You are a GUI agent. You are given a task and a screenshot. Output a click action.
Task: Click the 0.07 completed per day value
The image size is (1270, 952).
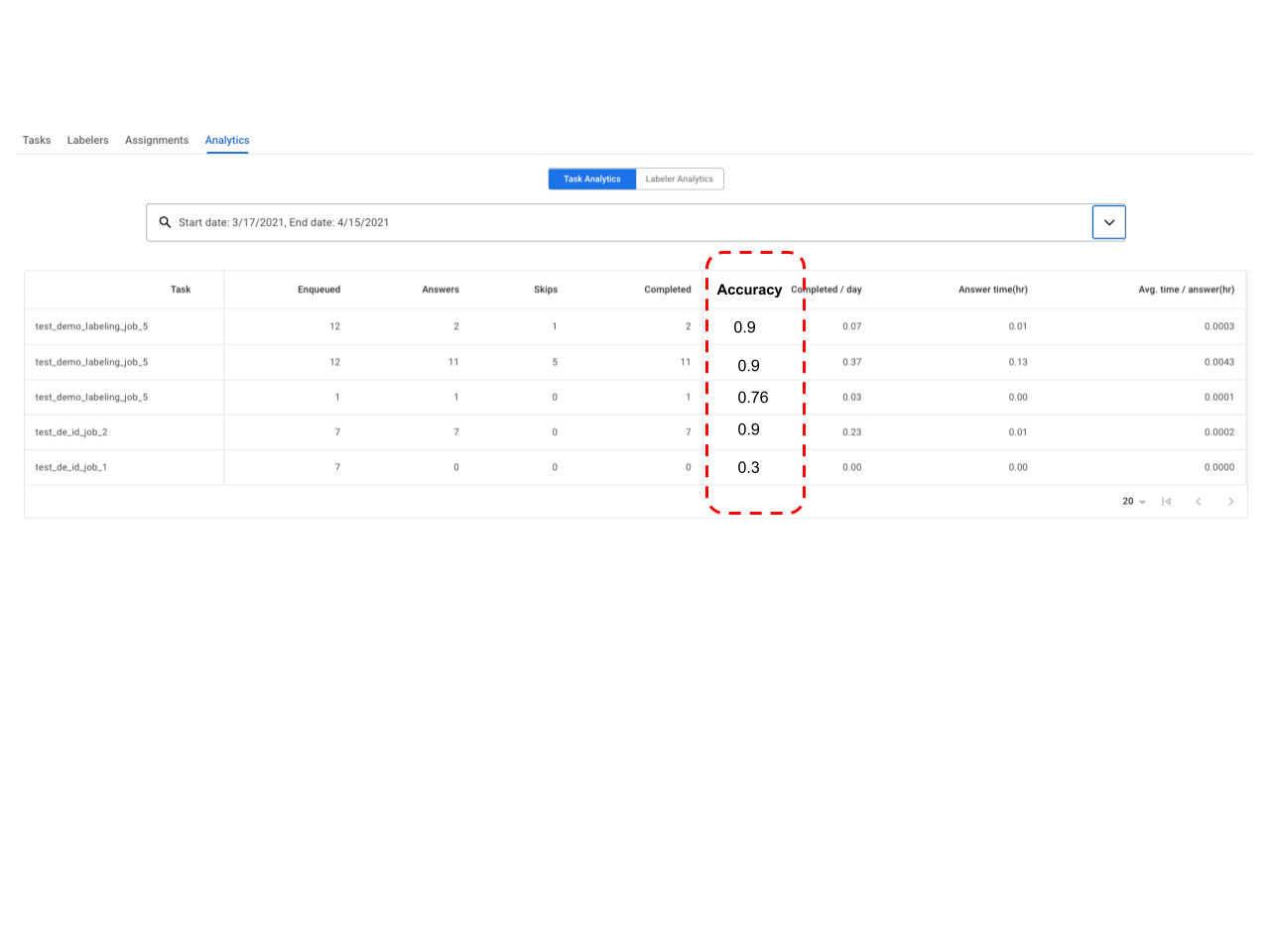(x=852, y=326)
